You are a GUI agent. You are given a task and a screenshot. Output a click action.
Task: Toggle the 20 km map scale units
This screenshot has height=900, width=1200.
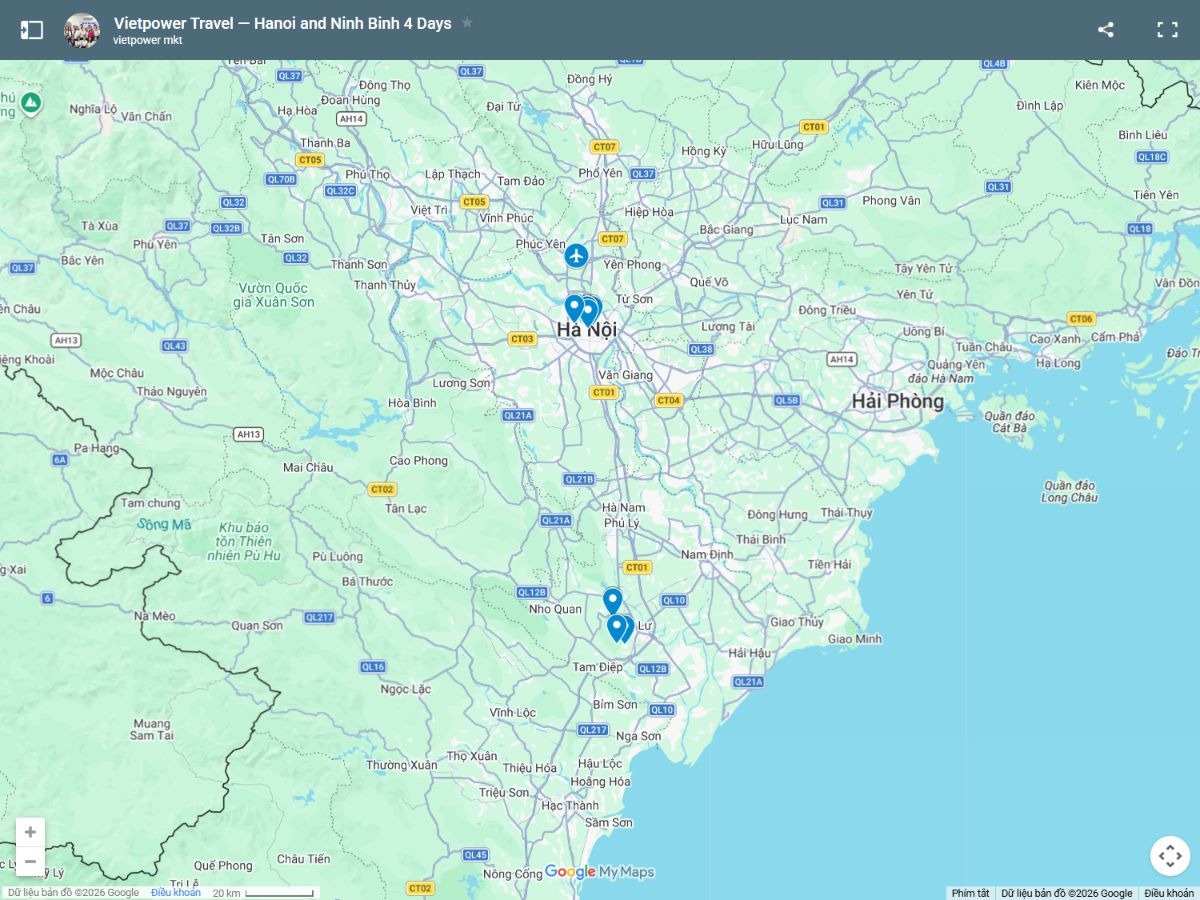click(264, 893)
